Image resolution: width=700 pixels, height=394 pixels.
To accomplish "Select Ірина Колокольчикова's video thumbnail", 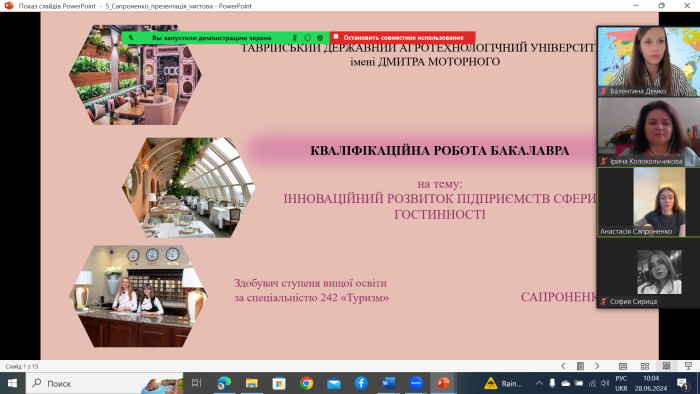I will (649, 132).
